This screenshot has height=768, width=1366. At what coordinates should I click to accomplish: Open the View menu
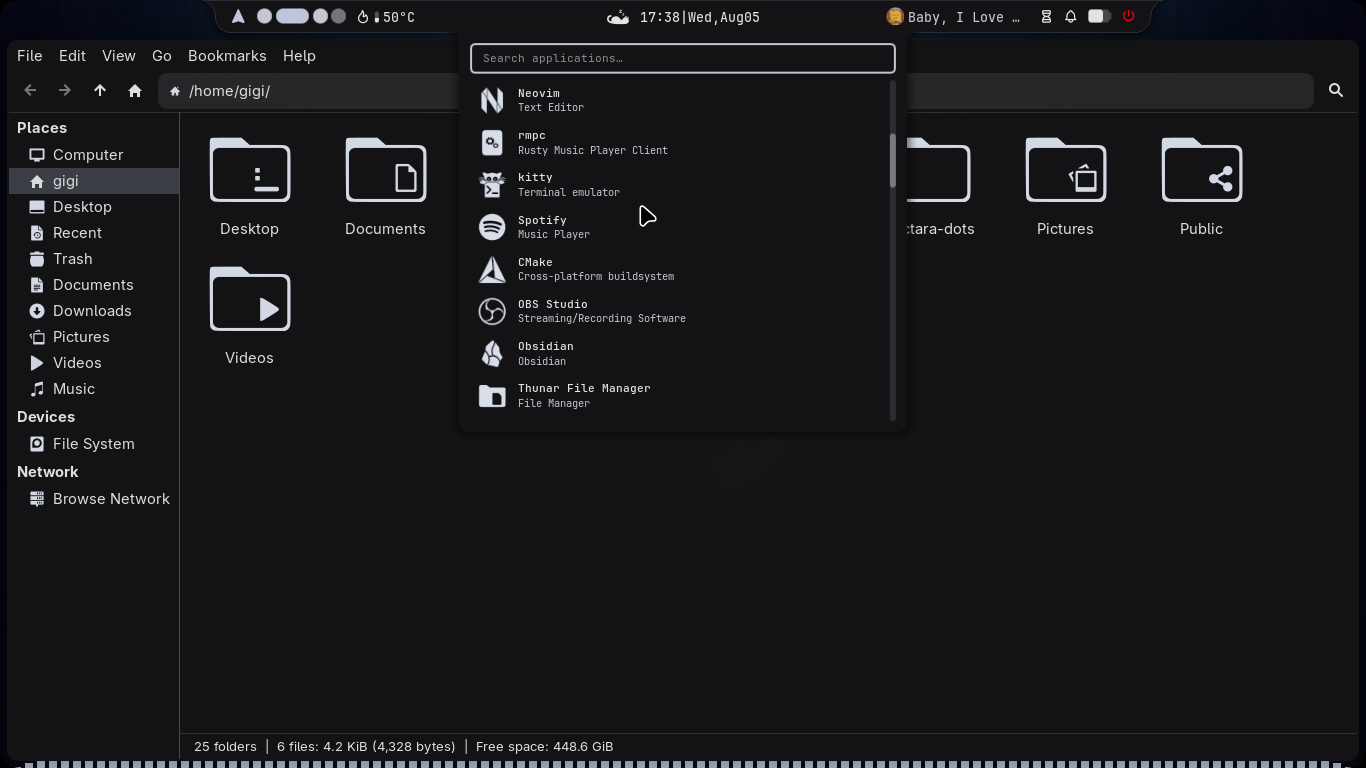[118, 56]
